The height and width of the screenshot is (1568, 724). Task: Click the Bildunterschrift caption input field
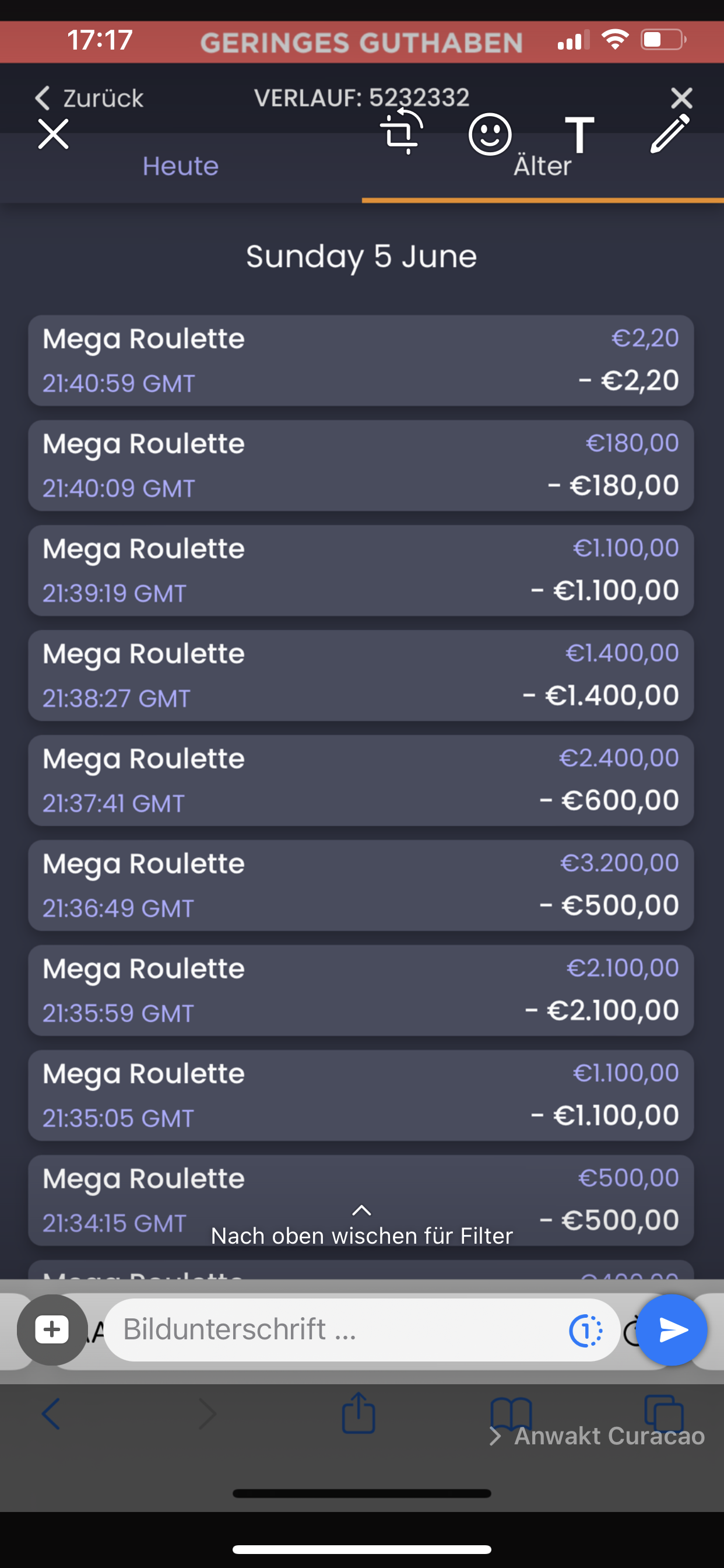[x=335, y=1330]
